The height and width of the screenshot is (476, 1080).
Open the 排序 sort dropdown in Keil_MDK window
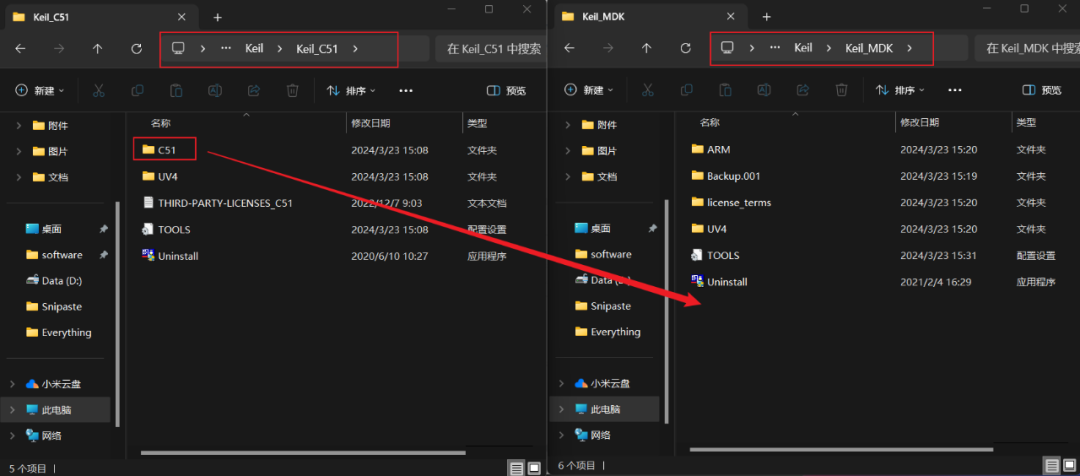[900, 90]
